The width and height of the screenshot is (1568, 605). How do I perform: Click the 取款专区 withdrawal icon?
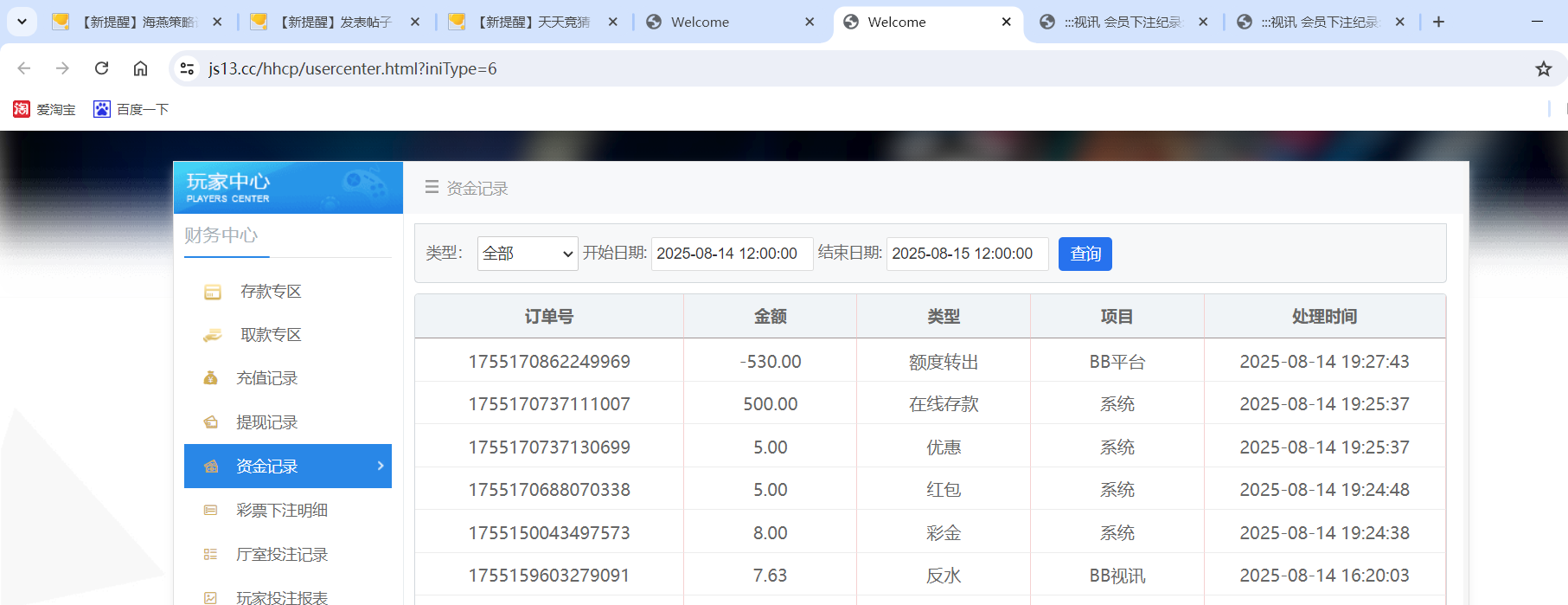pyautogui.click(x=212, y=336)
